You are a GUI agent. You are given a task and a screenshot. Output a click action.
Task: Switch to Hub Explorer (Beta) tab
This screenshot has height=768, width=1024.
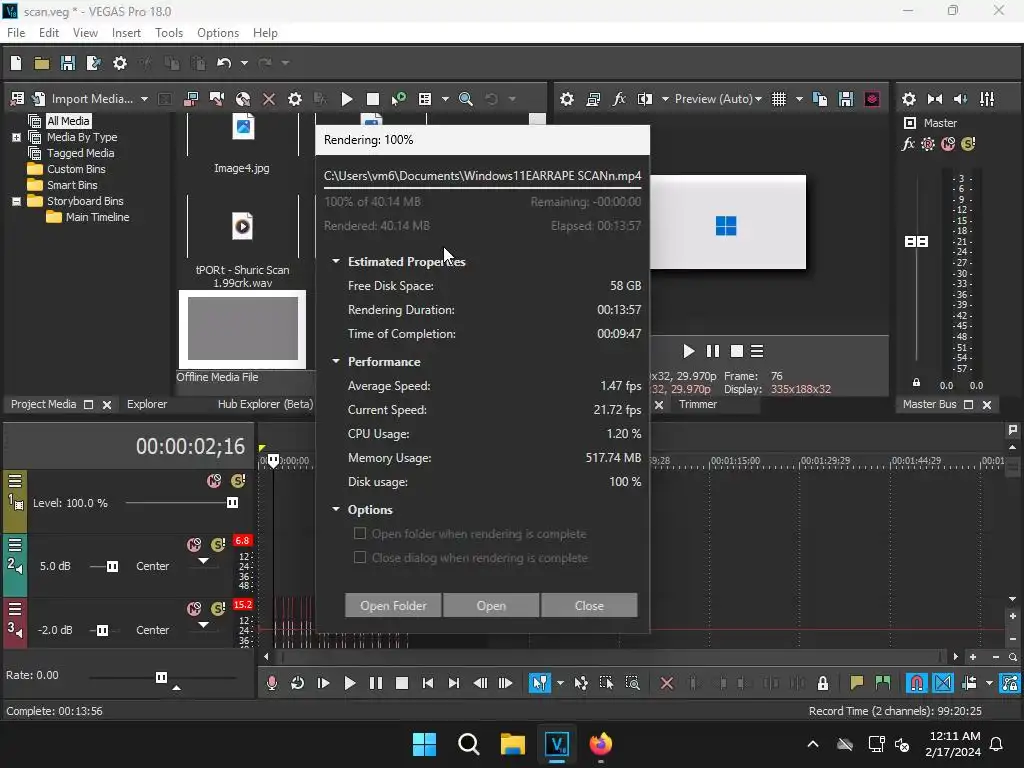pyautogui.click(x=265, y=404)
